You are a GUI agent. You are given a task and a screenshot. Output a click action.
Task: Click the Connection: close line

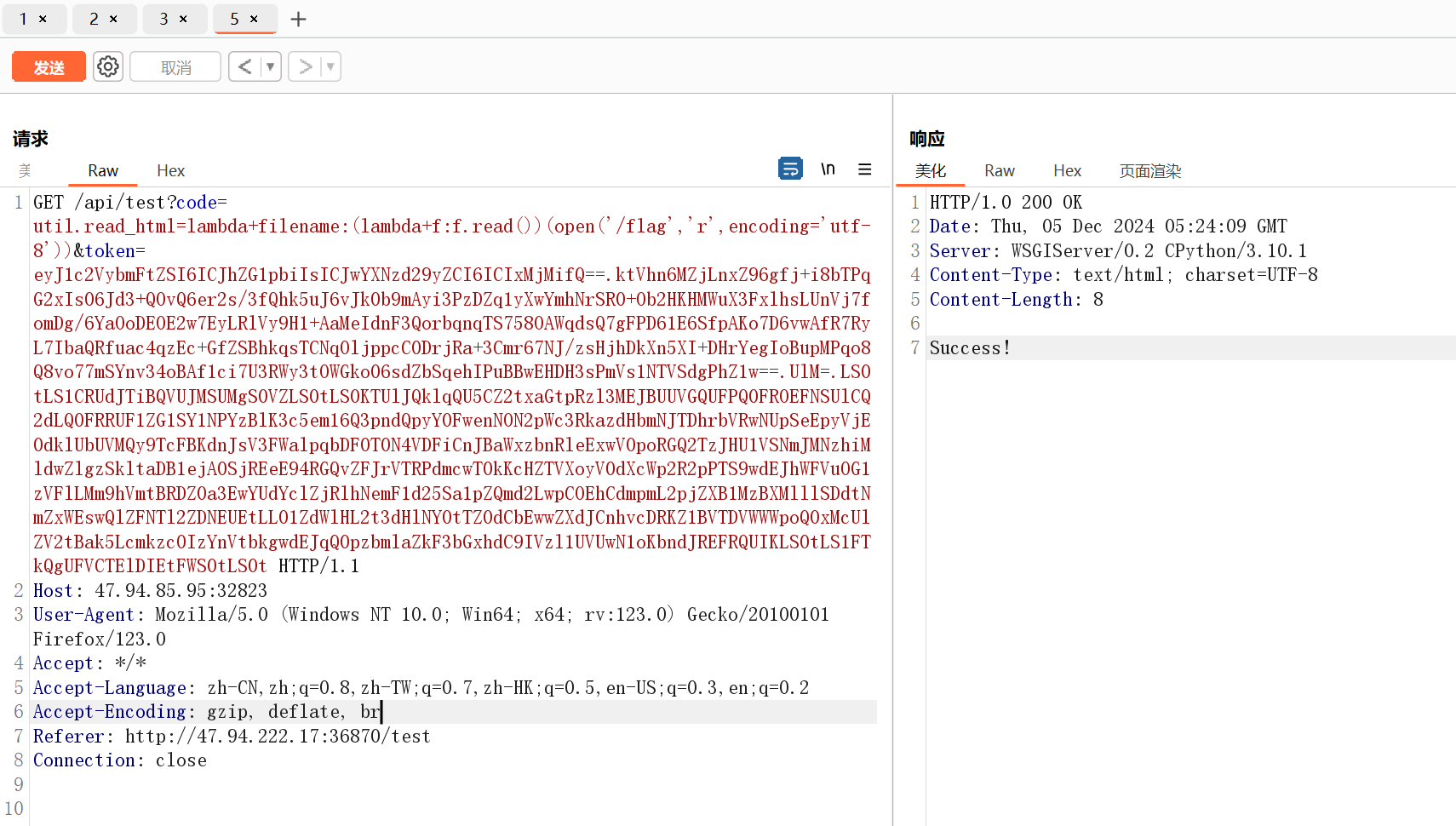tap(120, 760)
